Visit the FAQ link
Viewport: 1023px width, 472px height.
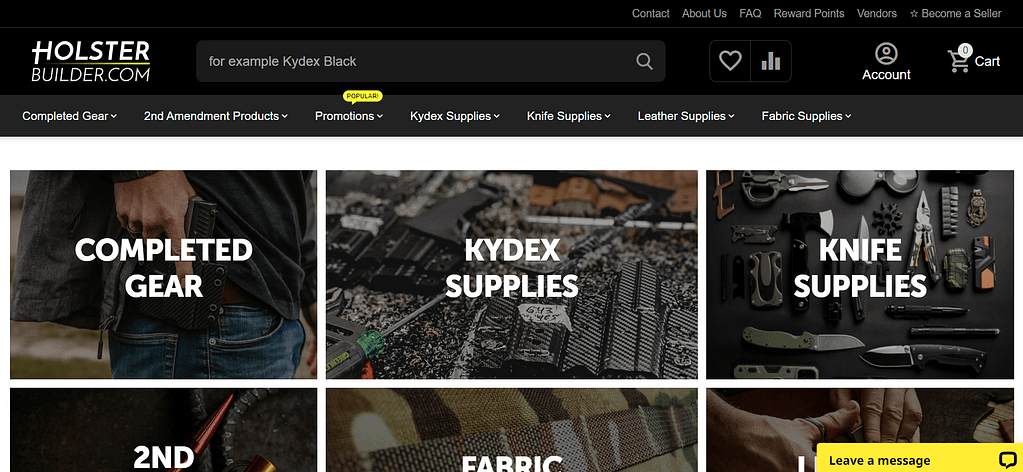750,13
